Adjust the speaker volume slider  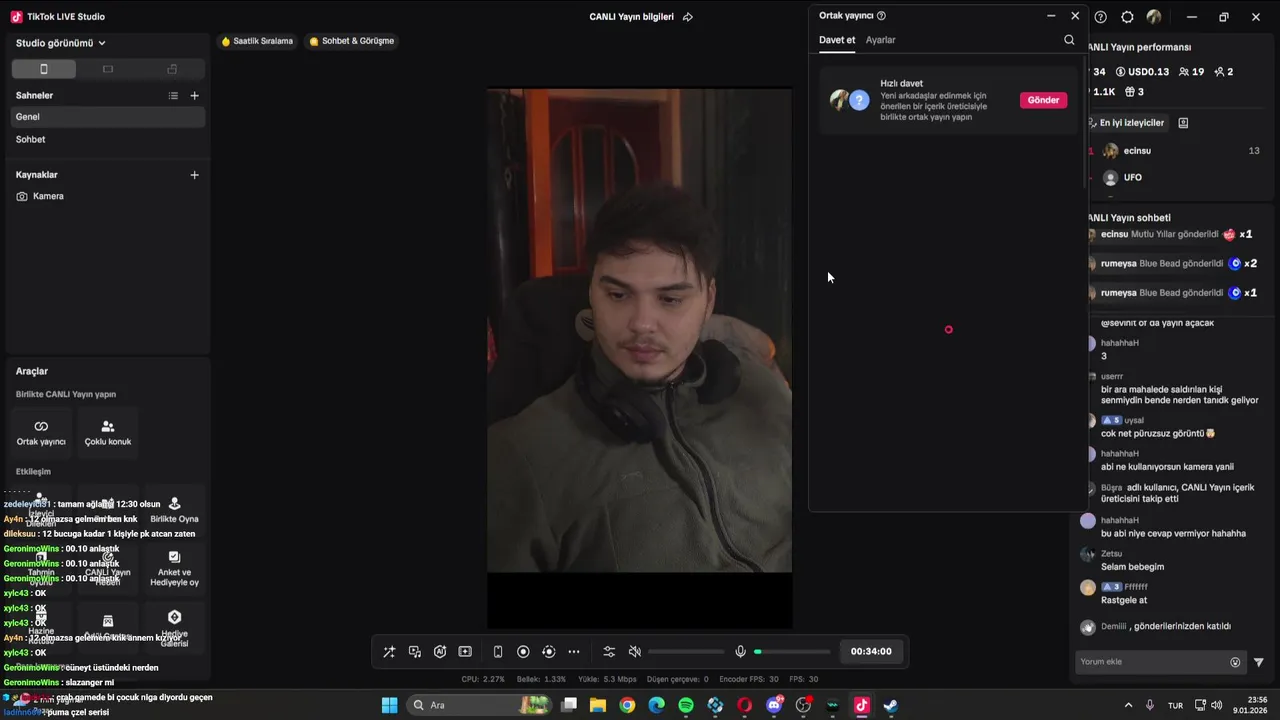tap(686, 652)
